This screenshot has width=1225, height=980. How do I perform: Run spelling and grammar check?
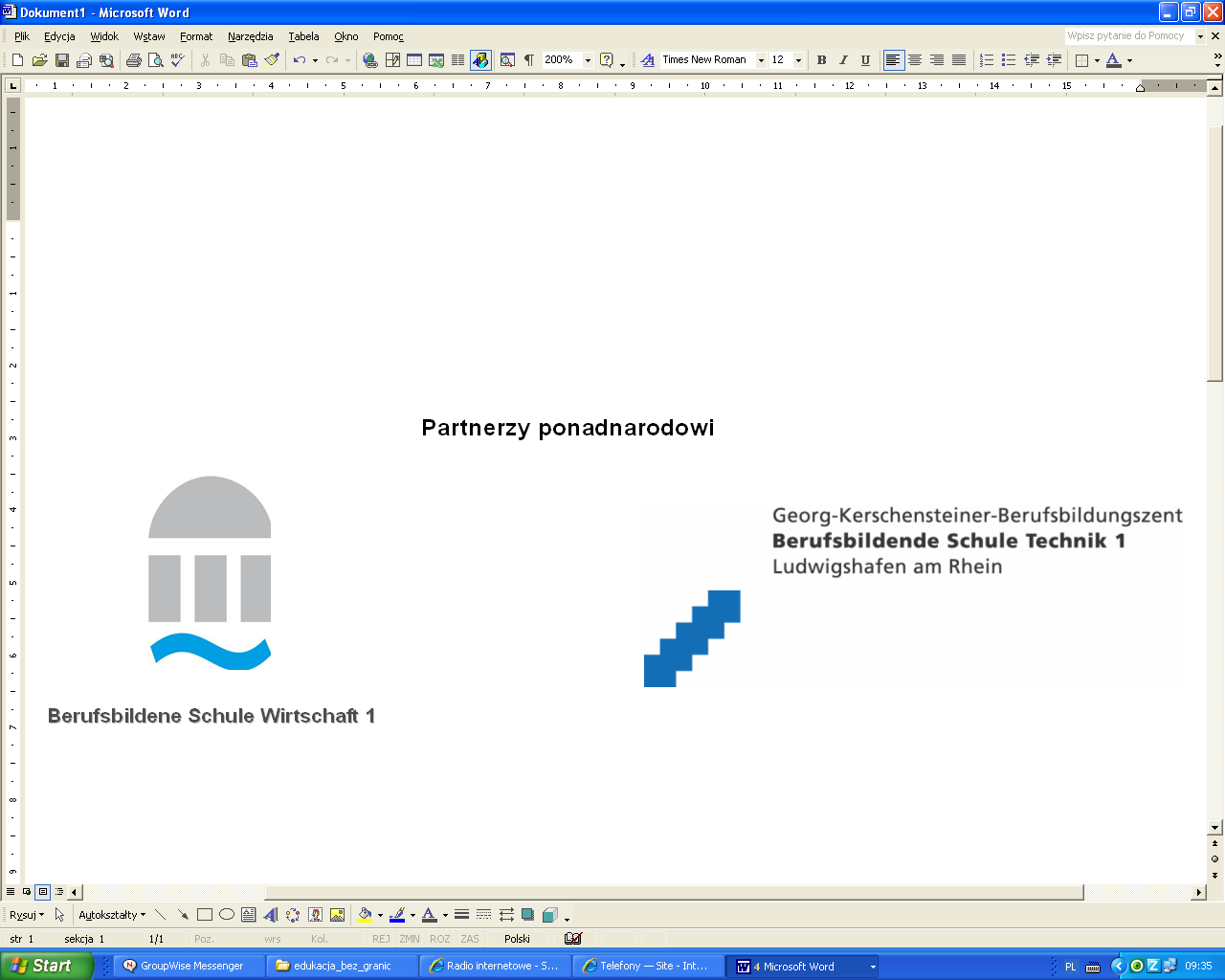coord(177,60)
